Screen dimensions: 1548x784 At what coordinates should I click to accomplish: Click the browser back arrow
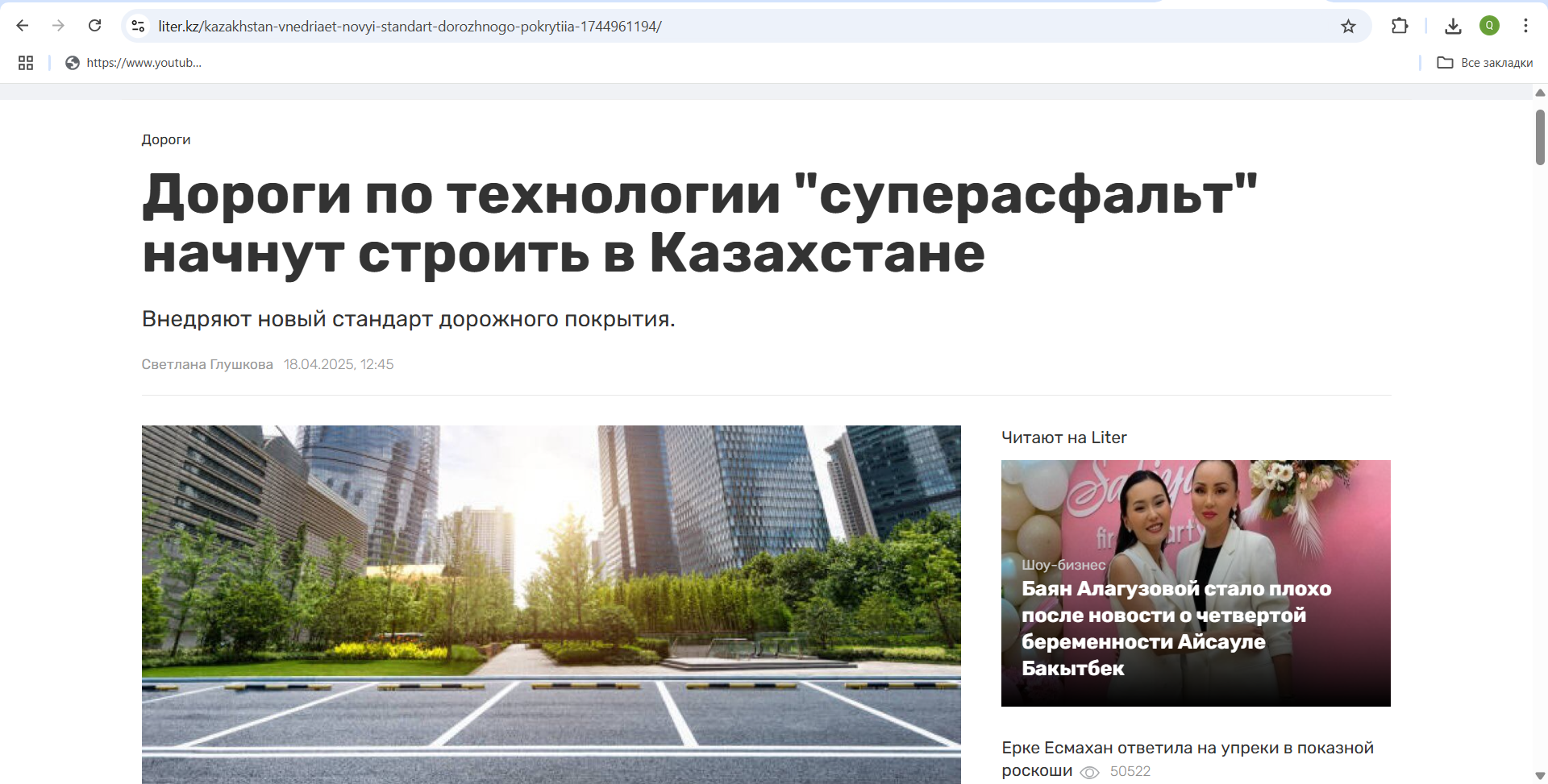[x=23, y=26]
